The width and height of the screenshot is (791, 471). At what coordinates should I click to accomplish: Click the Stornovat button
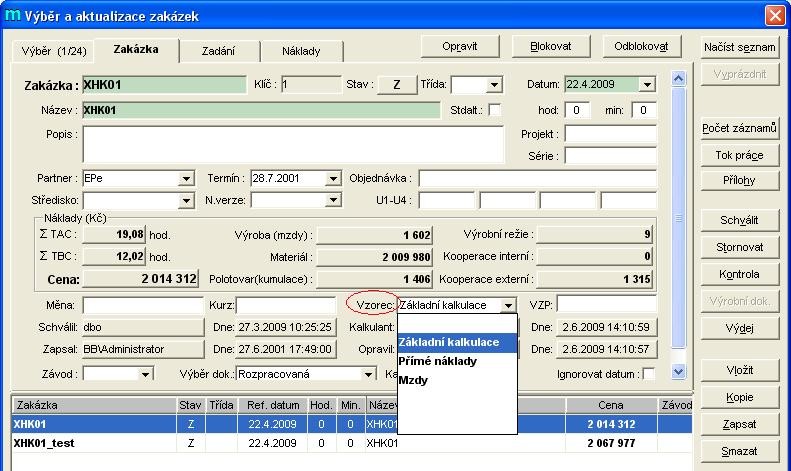coord(740,247)
